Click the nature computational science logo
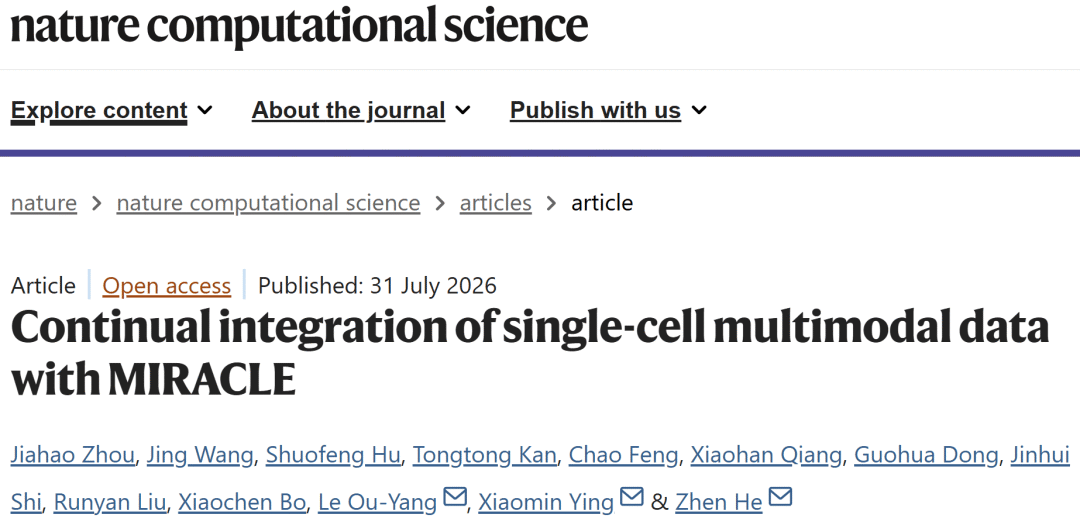This screenshot has height=525, width=1080. [299, 25]
